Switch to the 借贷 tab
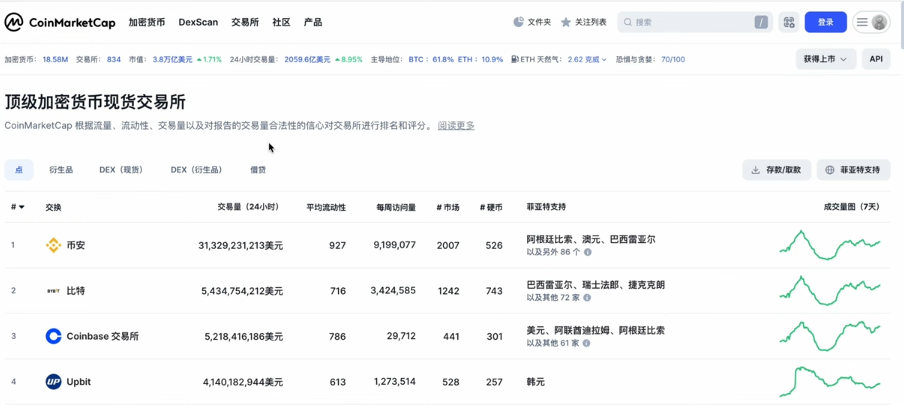The height and width of the screenshot is (405, 904). click(x=258, y=170)
